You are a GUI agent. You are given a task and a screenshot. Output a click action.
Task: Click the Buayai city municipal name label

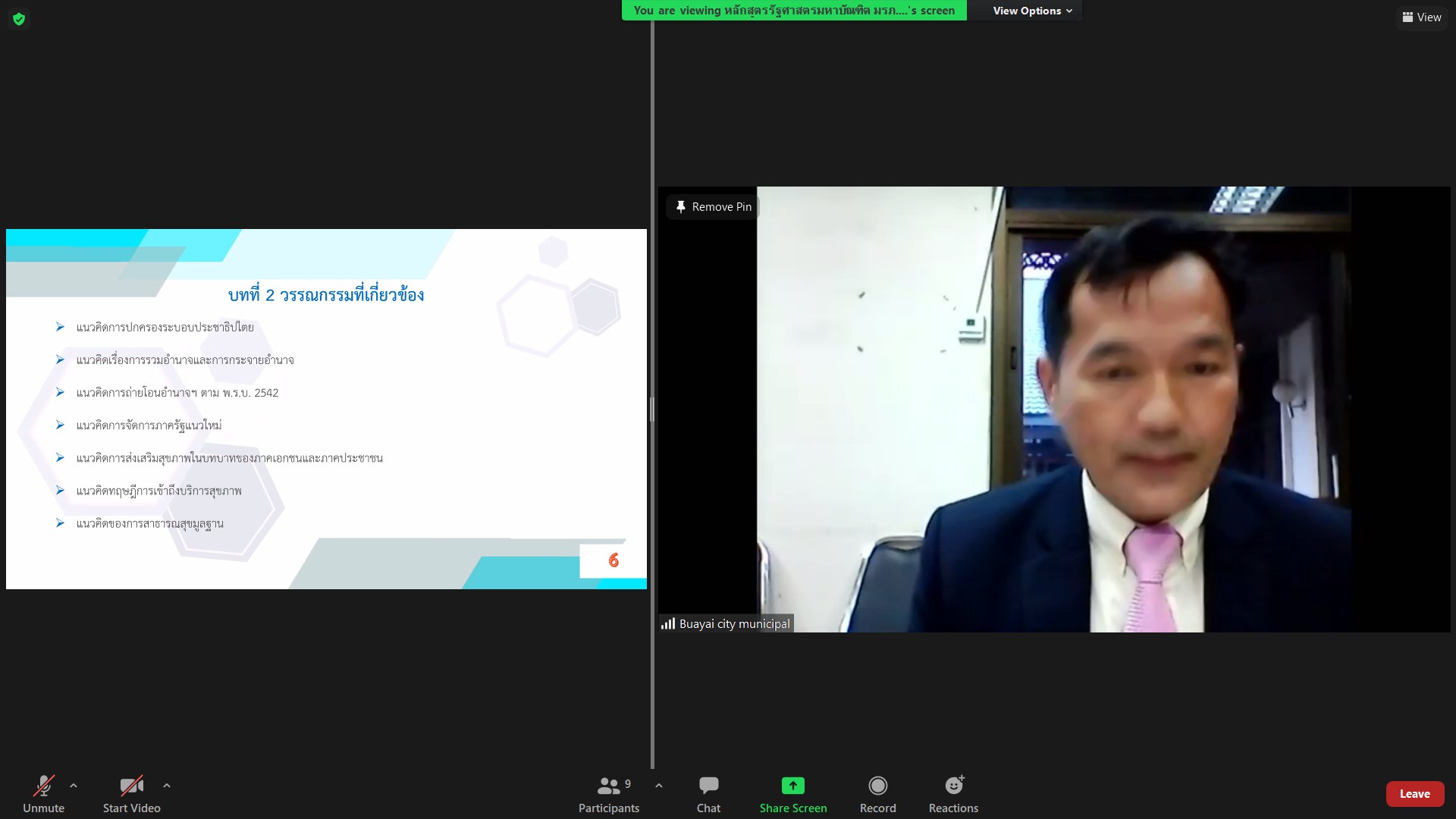pos(734,623)
